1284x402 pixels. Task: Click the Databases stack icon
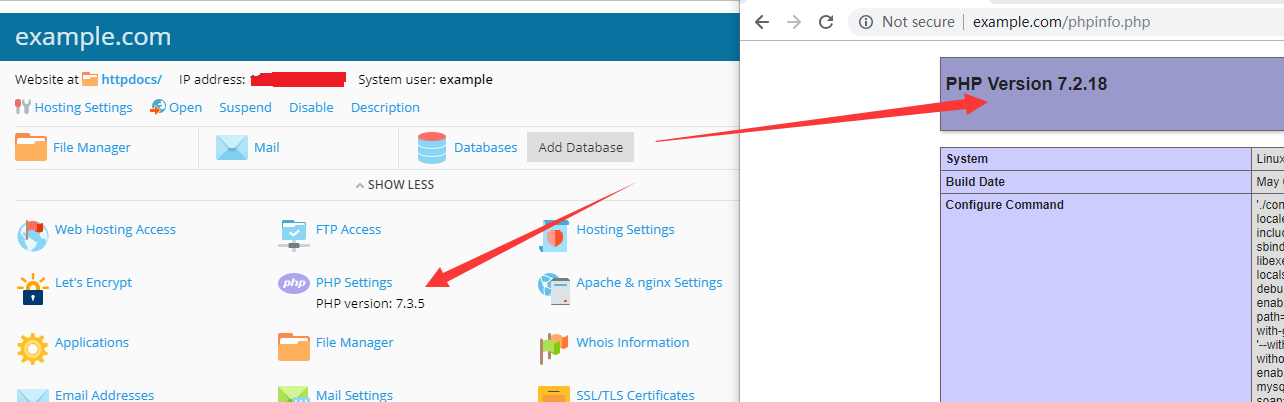pyautogui.click(x=432, y=148)
